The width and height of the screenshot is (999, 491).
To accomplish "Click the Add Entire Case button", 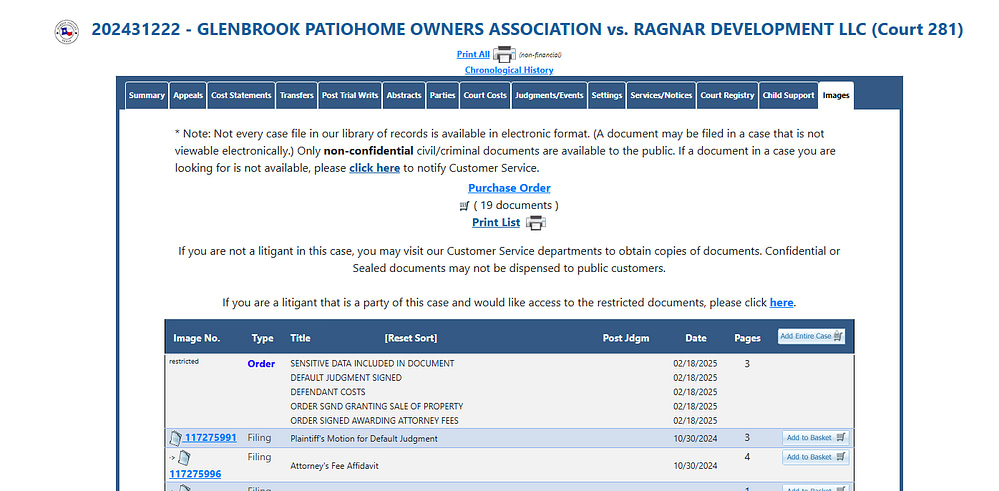I will (812, 336).
